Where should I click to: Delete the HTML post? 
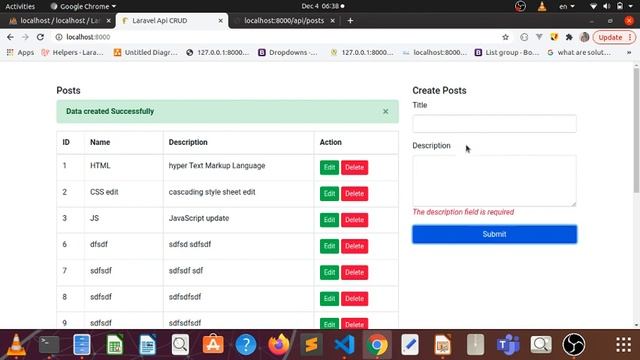tap(354, 167)
